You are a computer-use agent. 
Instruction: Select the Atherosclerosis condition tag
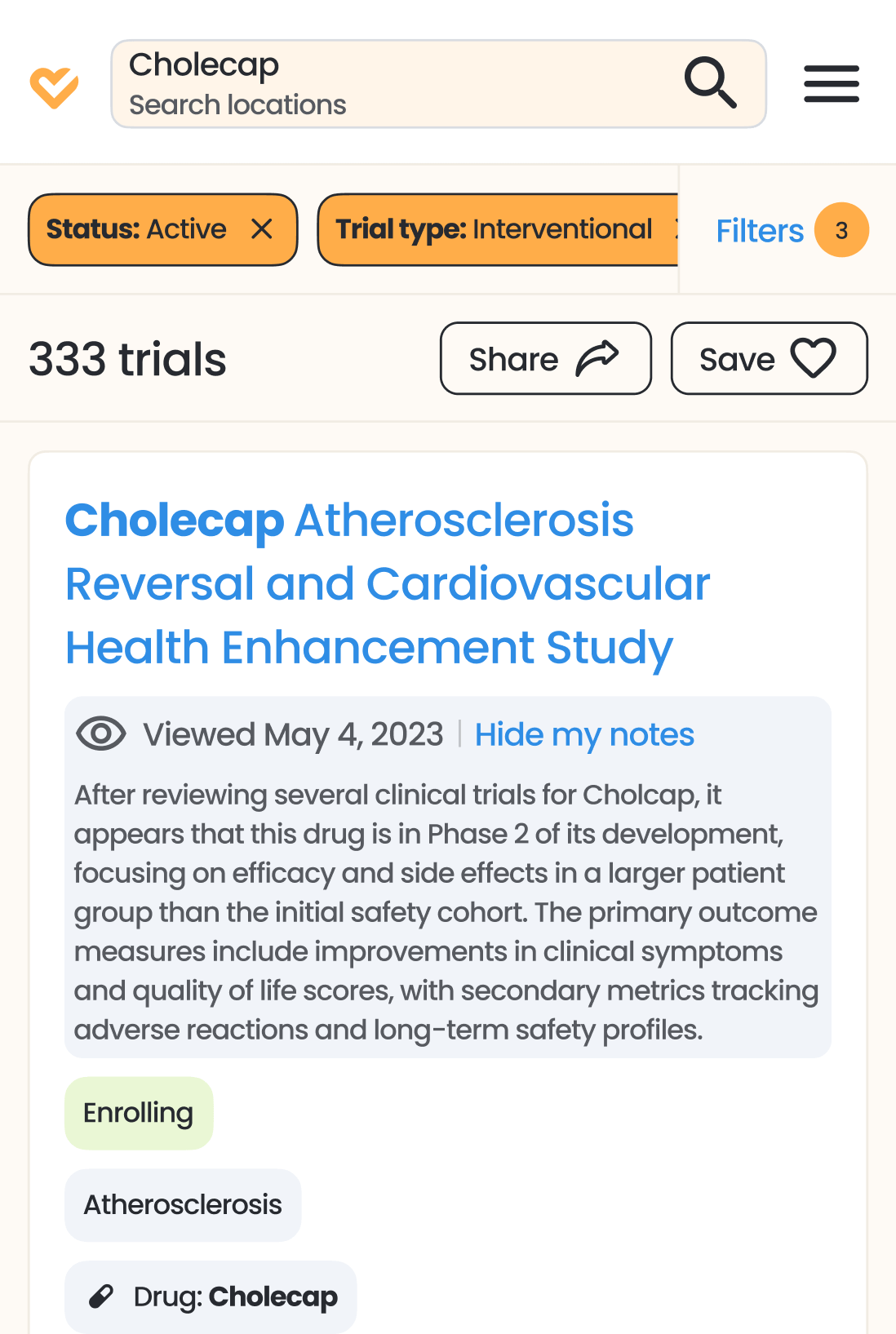pos(183,1205)
